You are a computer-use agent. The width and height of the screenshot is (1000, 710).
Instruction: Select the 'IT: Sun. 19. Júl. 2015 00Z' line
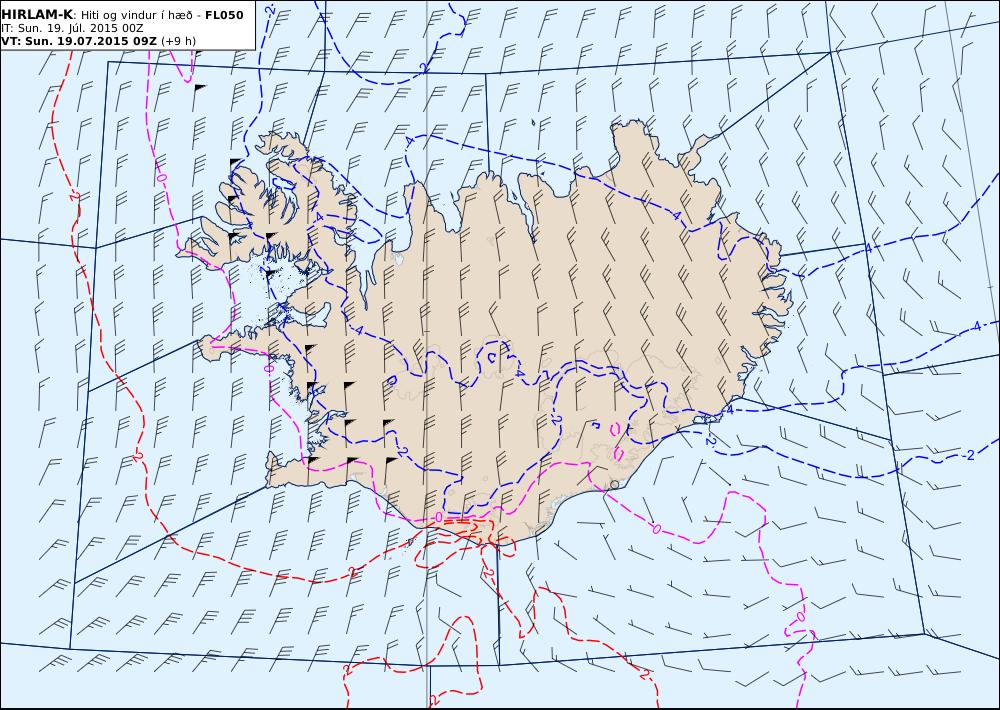[72, 28]
